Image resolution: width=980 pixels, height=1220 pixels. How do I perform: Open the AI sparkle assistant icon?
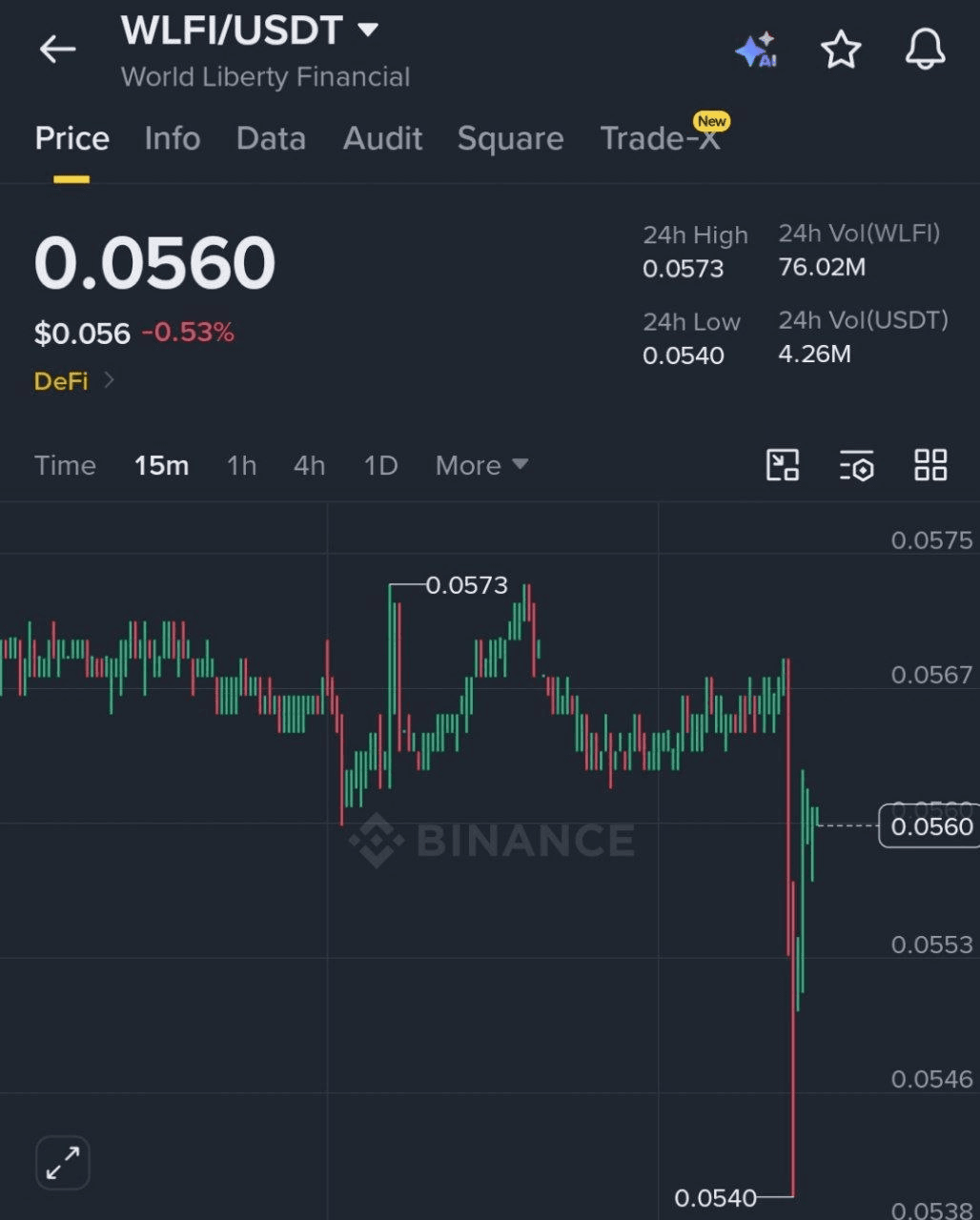coord(756,51)
